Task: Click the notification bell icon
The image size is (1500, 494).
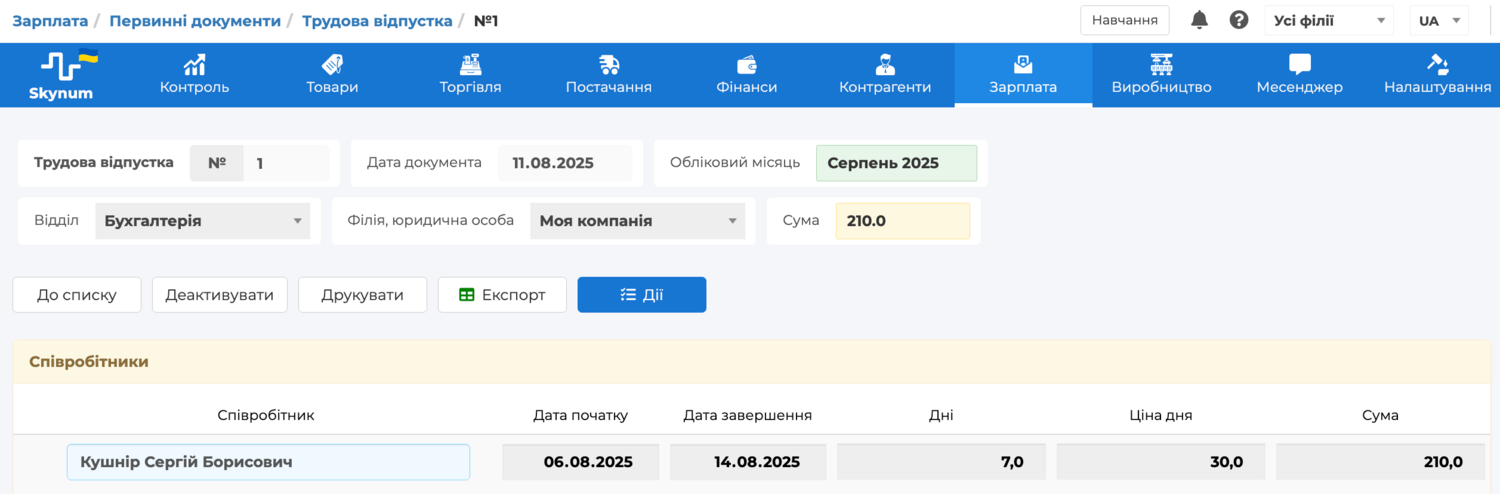Action: click(x=1199, y=20)
